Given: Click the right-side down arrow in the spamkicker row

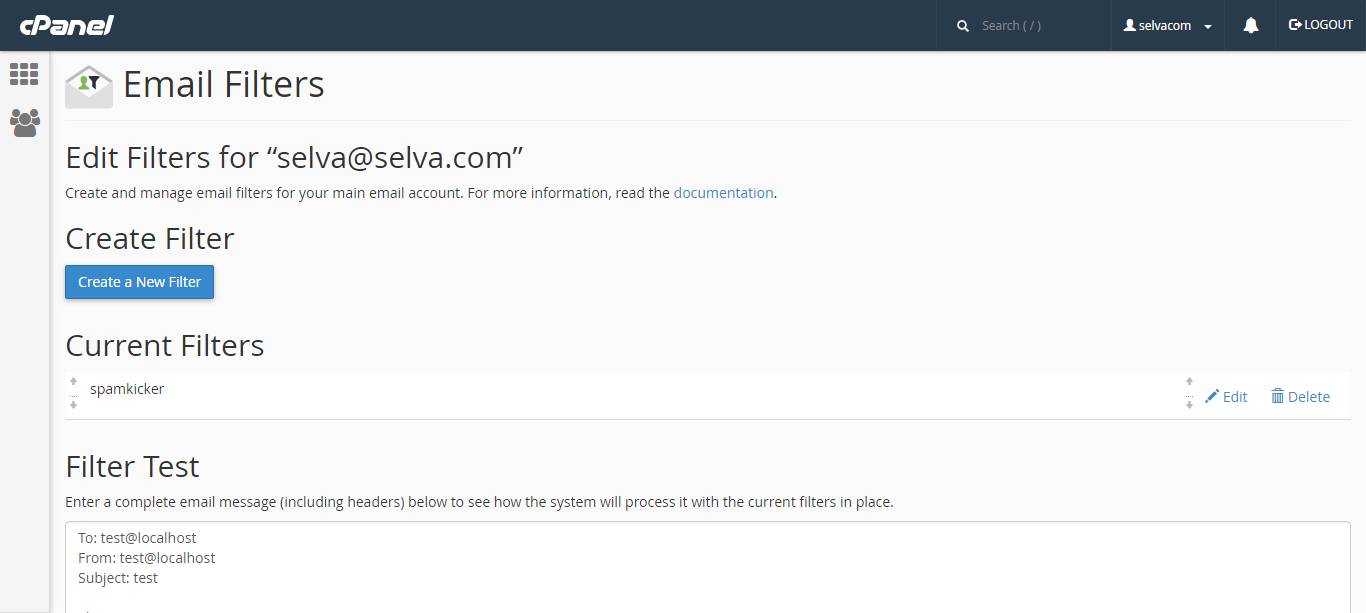Looking at the screenshot, I should point(1189,405).
